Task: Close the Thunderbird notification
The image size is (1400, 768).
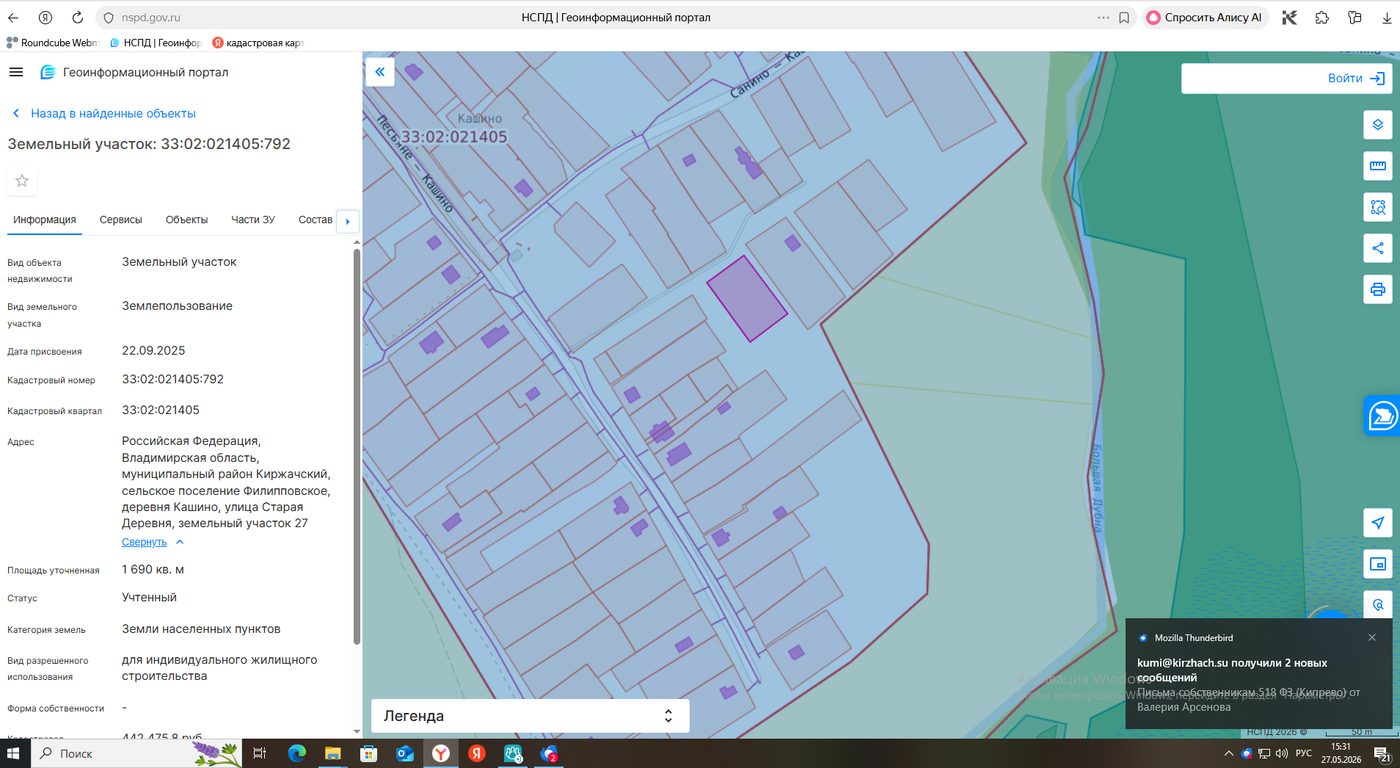Action: 1372,638
